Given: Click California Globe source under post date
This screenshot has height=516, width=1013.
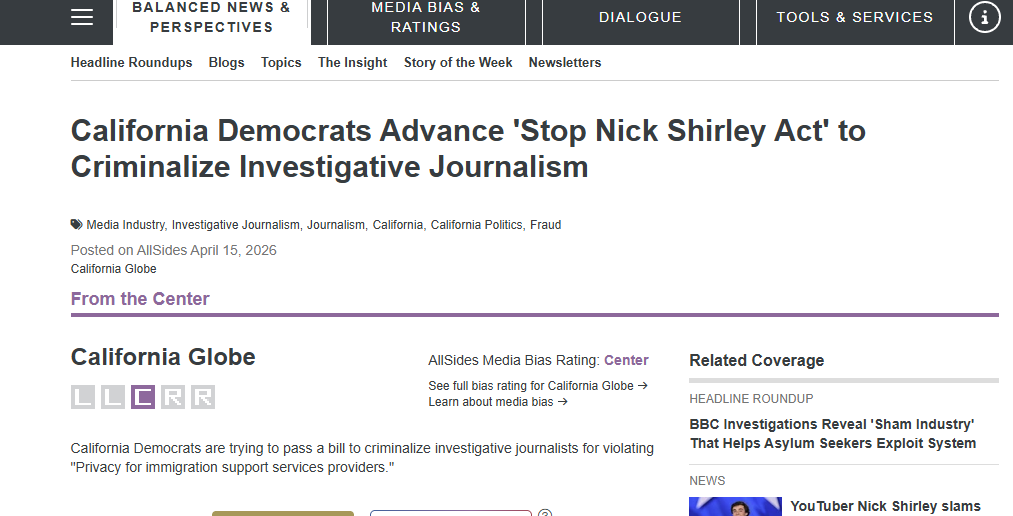Looking at the screenshot, I should pos(114,269).
